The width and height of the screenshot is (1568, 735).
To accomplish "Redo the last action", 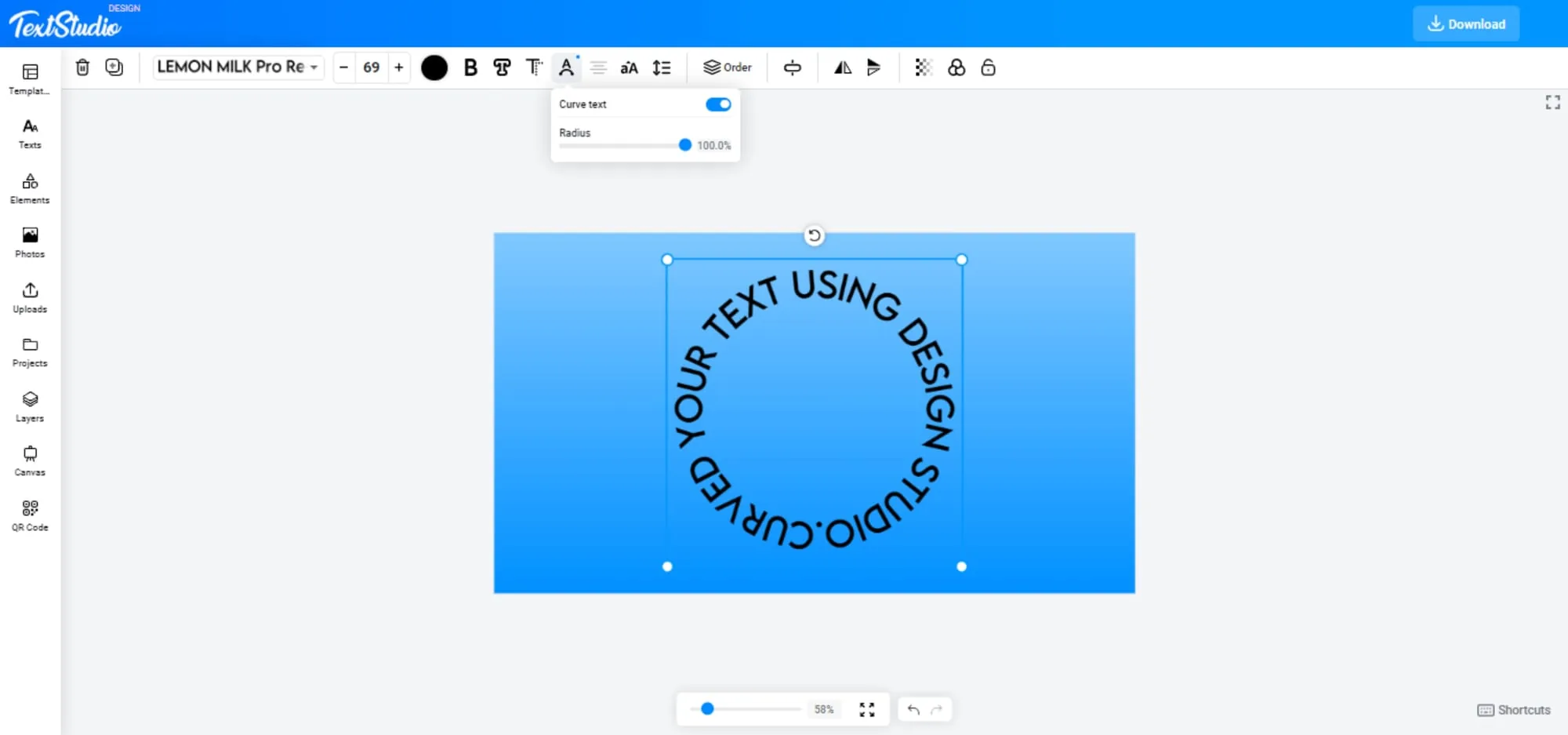I will [x=936, y=709].
